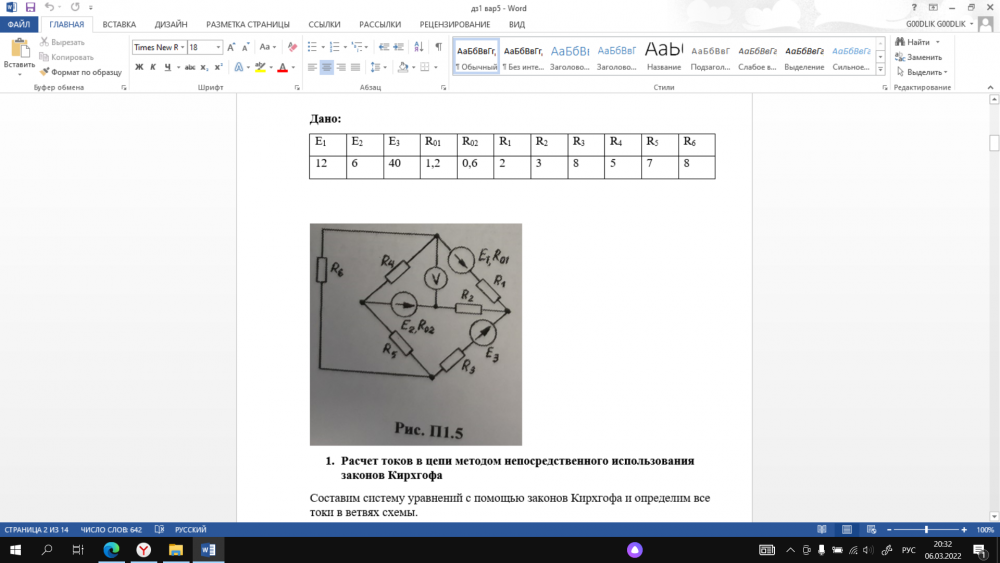Clear all formatting eraser icon
The width and height of the screenshot is (1000, 563).
tap(292, 47)
